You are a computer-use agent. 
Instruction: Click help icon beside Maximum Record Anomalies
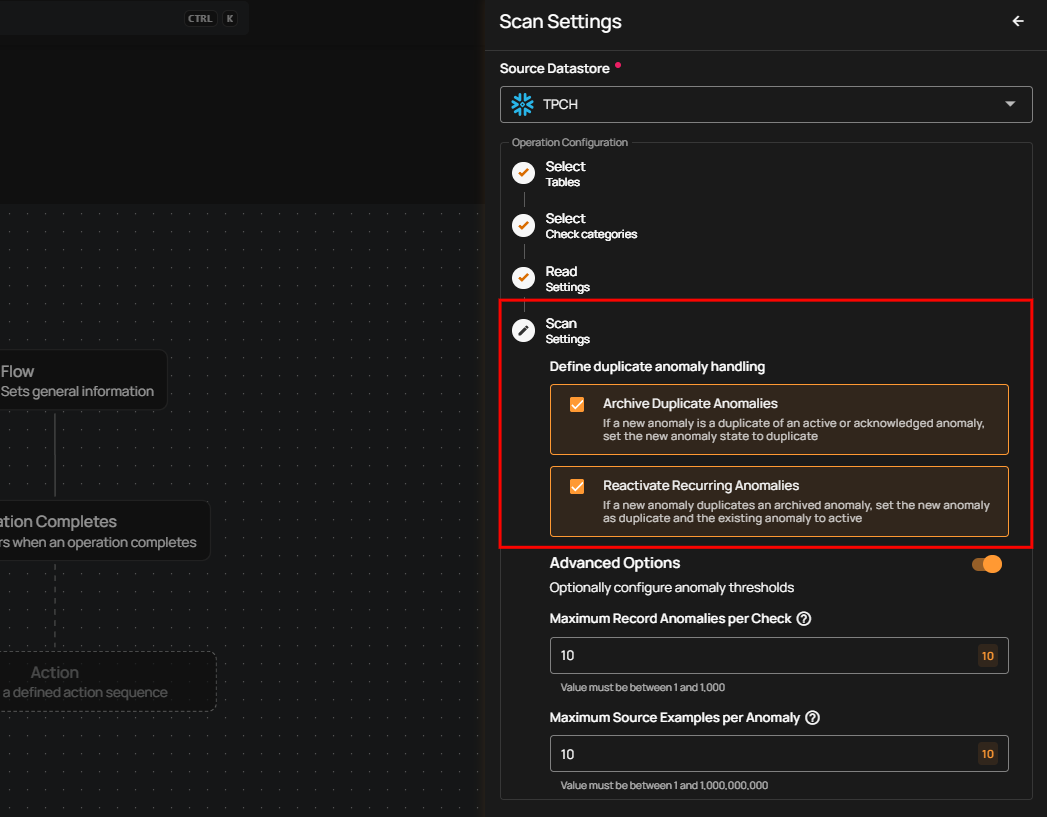[804, 619]
